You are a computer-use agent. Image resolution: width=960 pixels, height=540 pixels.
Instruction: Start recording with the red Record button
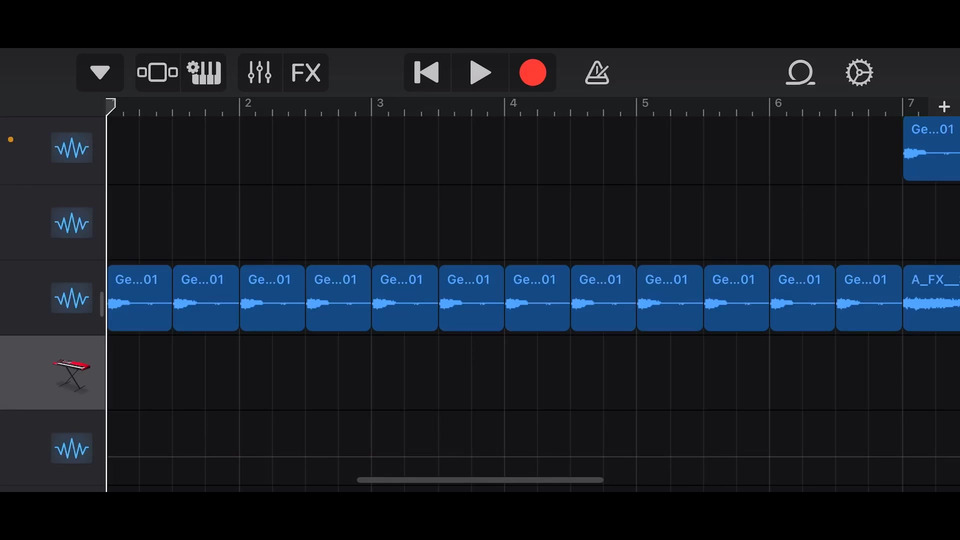click(533, 73)
